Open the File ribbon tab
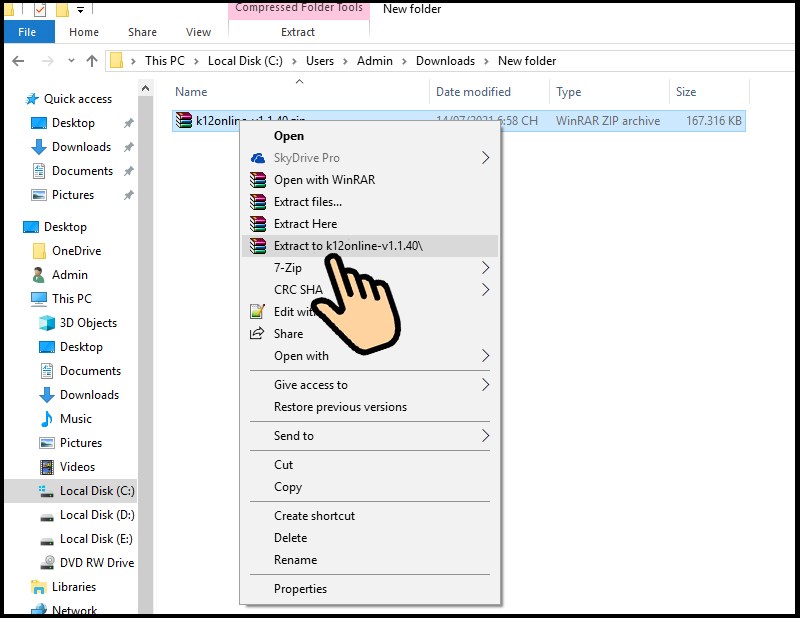Image resolution: width=800 pixels, height=618 pixels. click(27, 32)
